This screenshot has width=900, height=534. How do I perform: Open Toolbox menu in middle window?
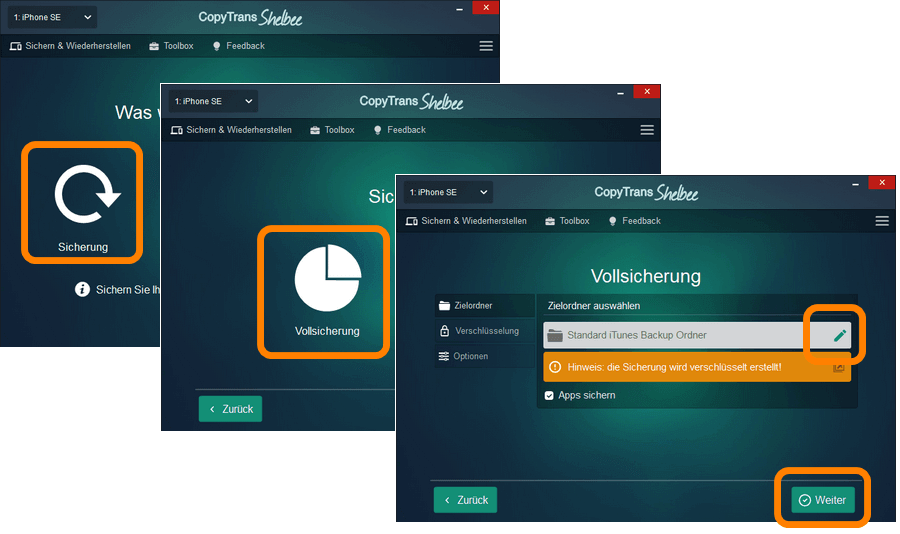click(332, 130)
